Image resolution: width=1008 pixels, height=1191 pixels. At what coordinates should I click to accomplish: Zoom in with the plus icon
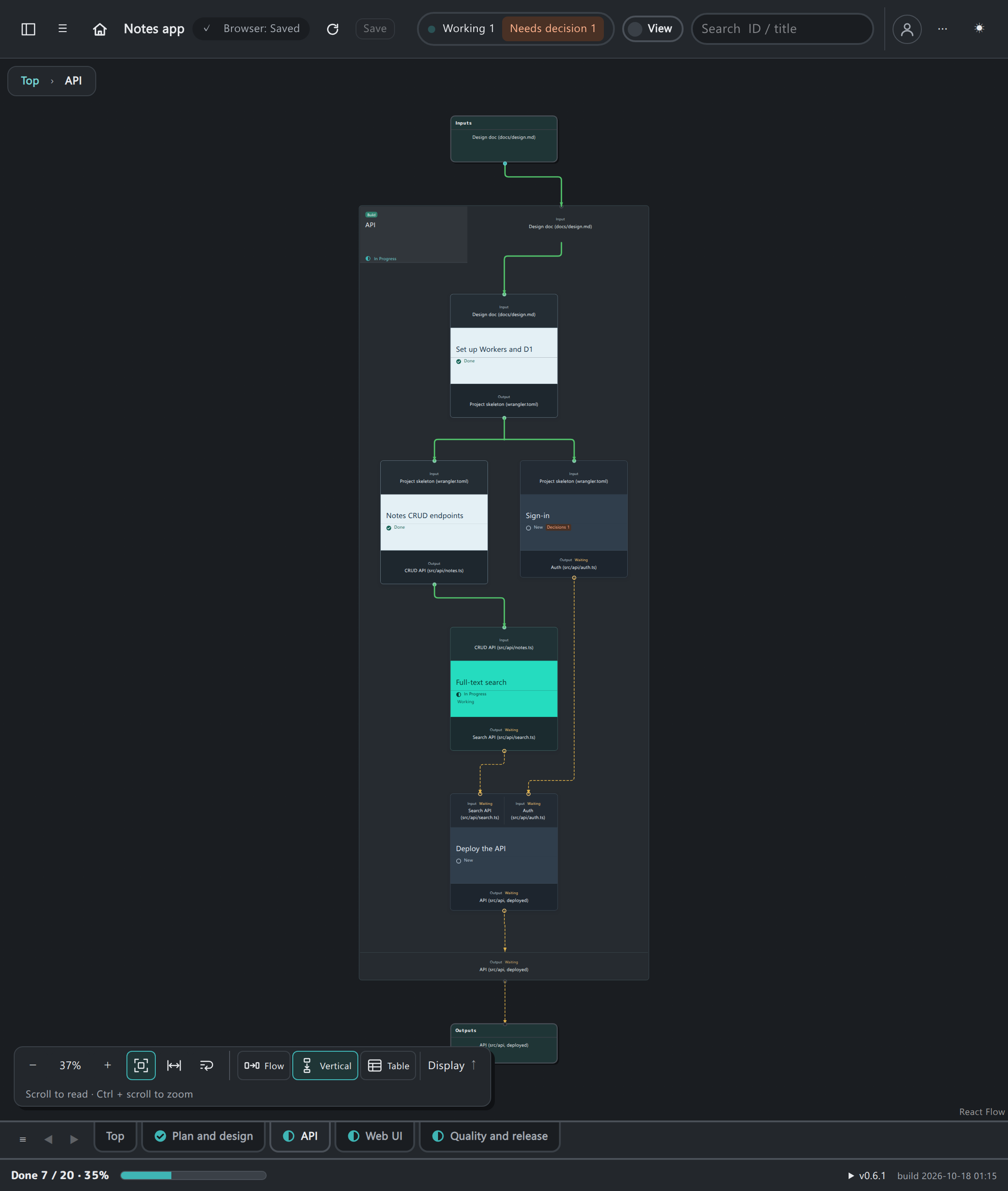(107, 1065)
